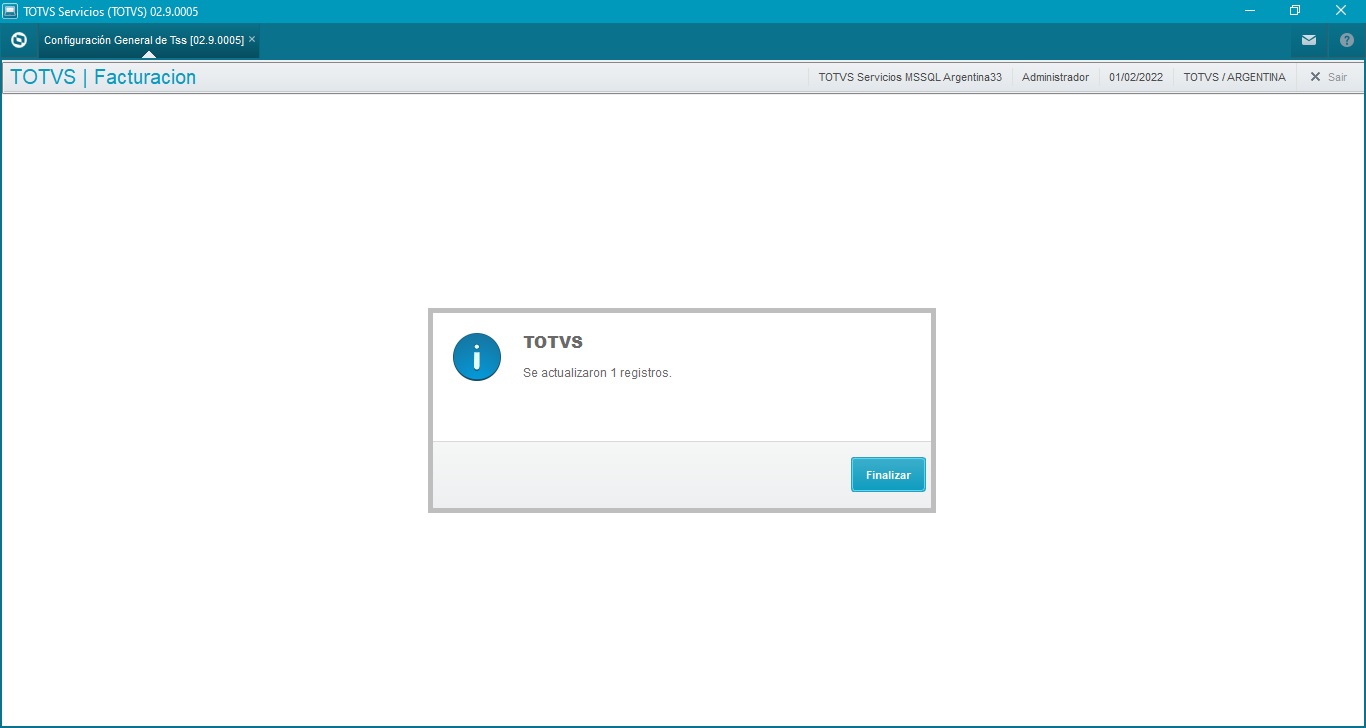Click the application icon in the title bar
The height and width of the screenshot is (728, 1366).
coord(11,11)
